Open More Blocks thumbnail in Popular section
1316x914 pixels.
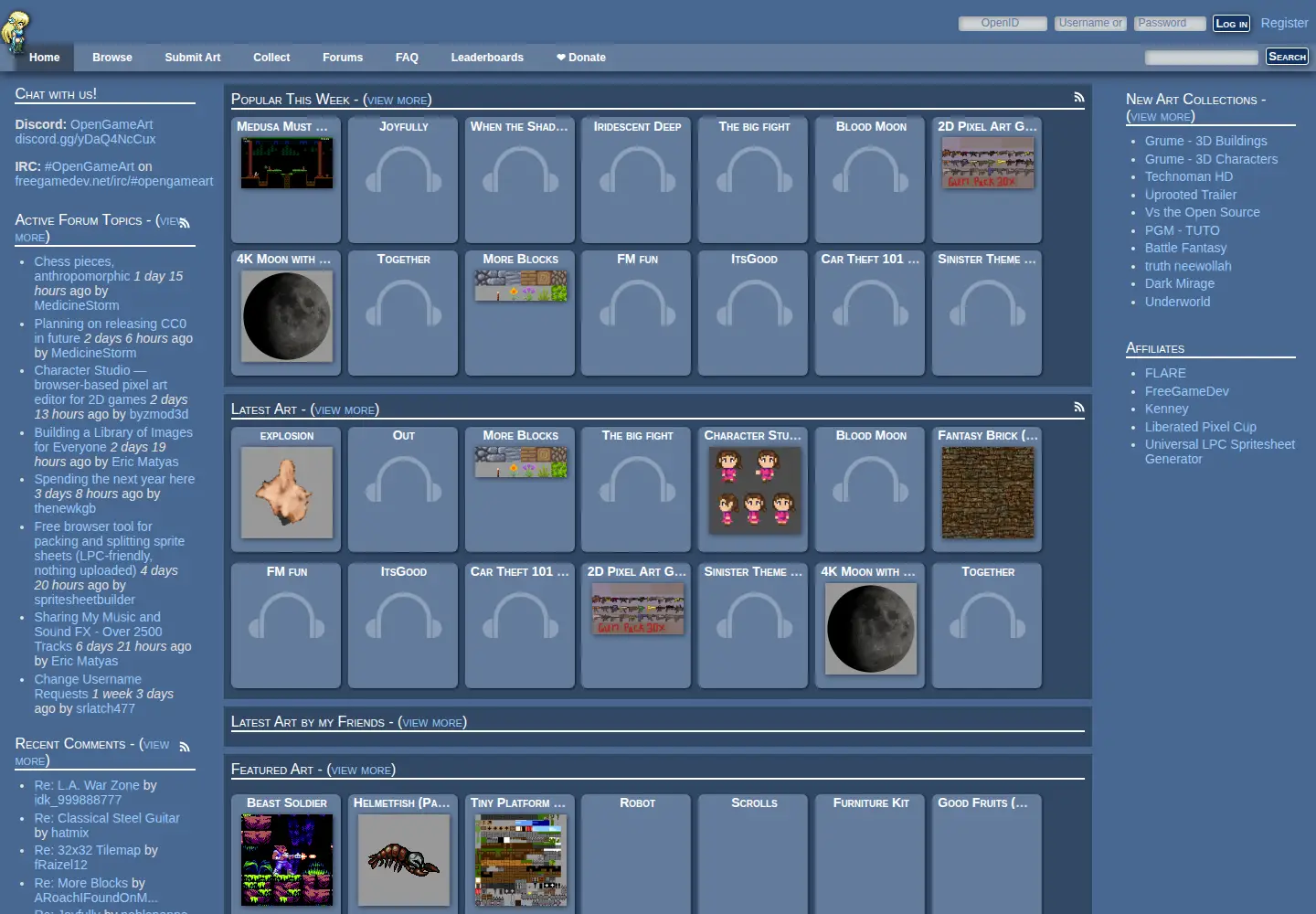[520, 285]
